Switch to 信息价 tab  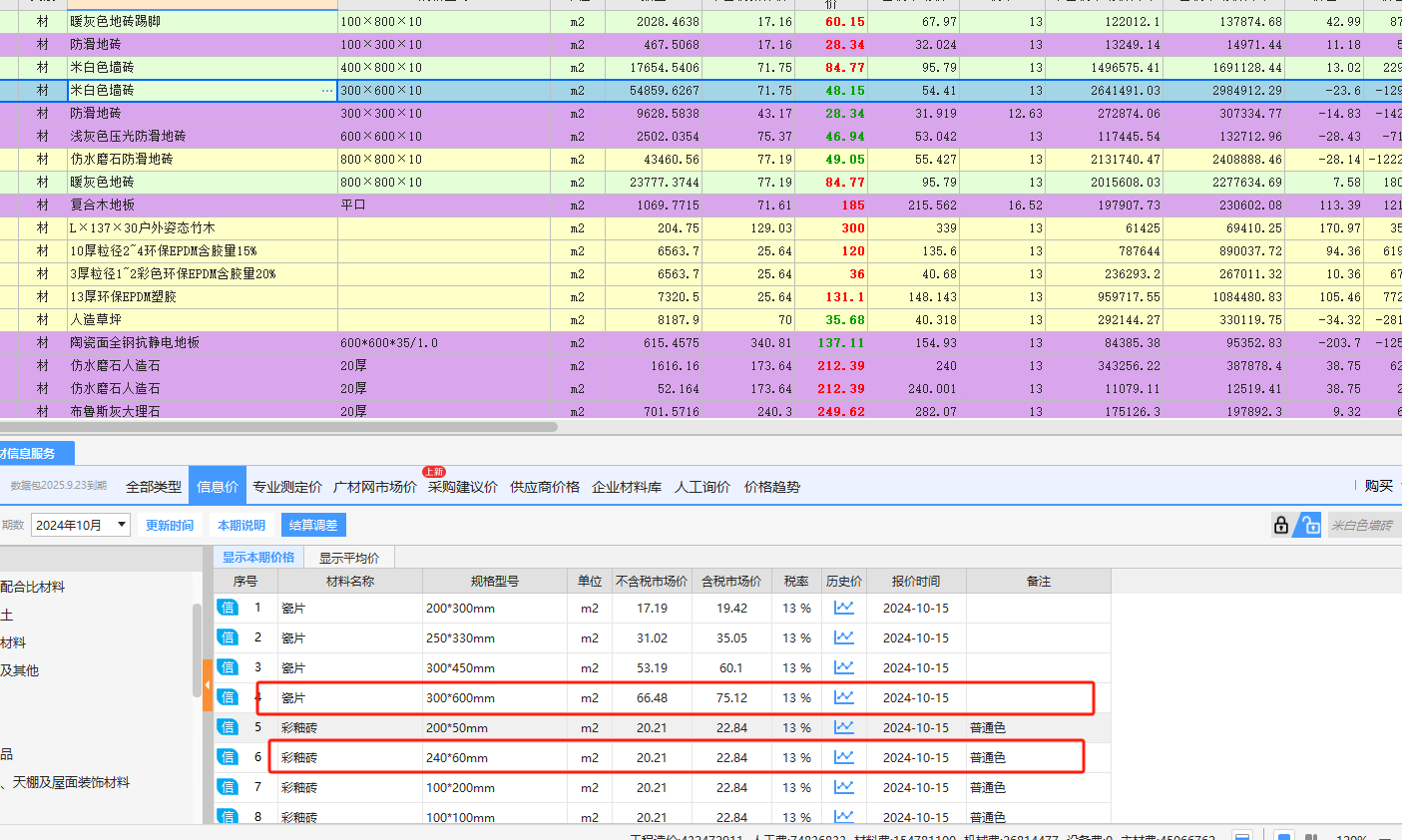pyautogui.click(x=218, y=487)
